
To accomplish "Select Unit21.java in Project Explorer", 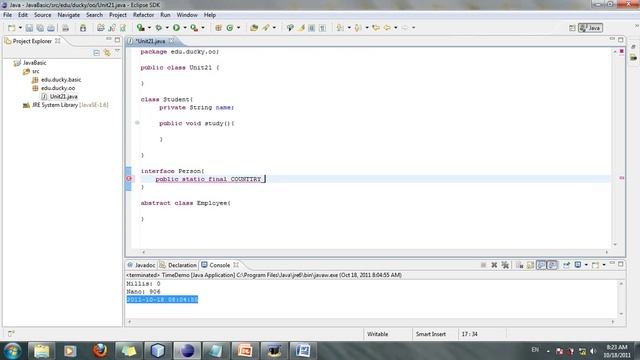I will coord(60,97).
